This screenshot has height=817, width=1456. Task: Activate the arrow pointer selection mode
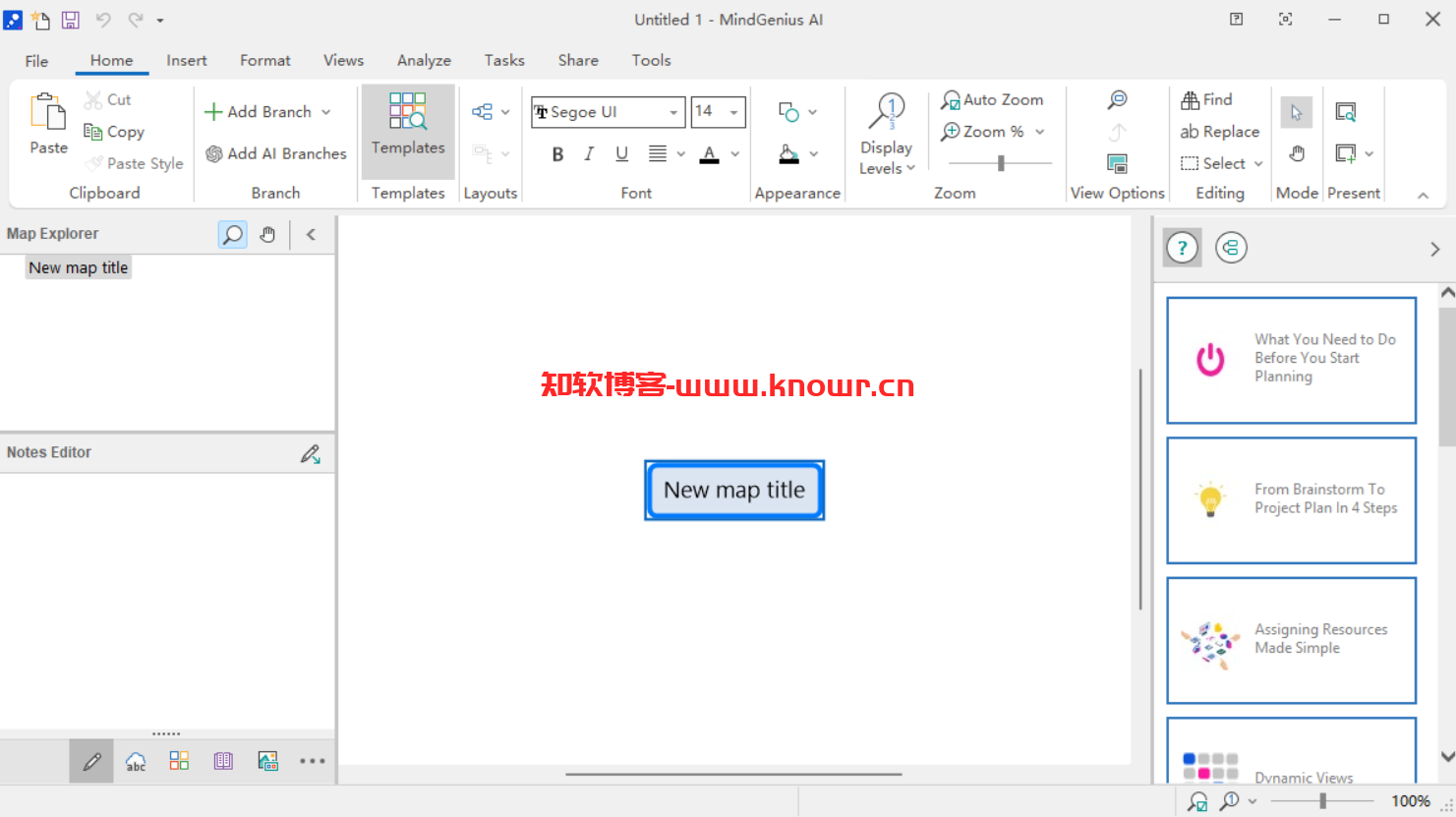[1297, 112]
